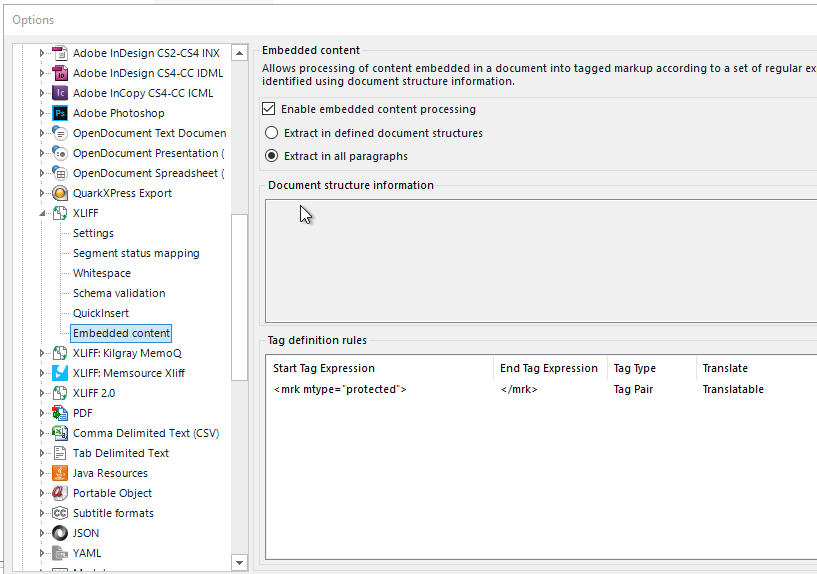817x574 pixels.
Task: Click the OpenDocument Text Document icon
Action: (60, 133)
